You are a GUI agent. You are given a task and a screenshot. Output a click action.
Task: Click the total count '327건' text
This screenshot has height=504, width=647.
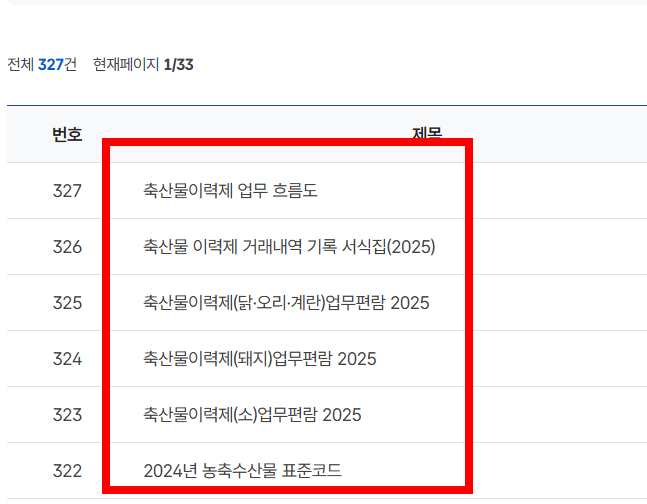coord(57,65)
